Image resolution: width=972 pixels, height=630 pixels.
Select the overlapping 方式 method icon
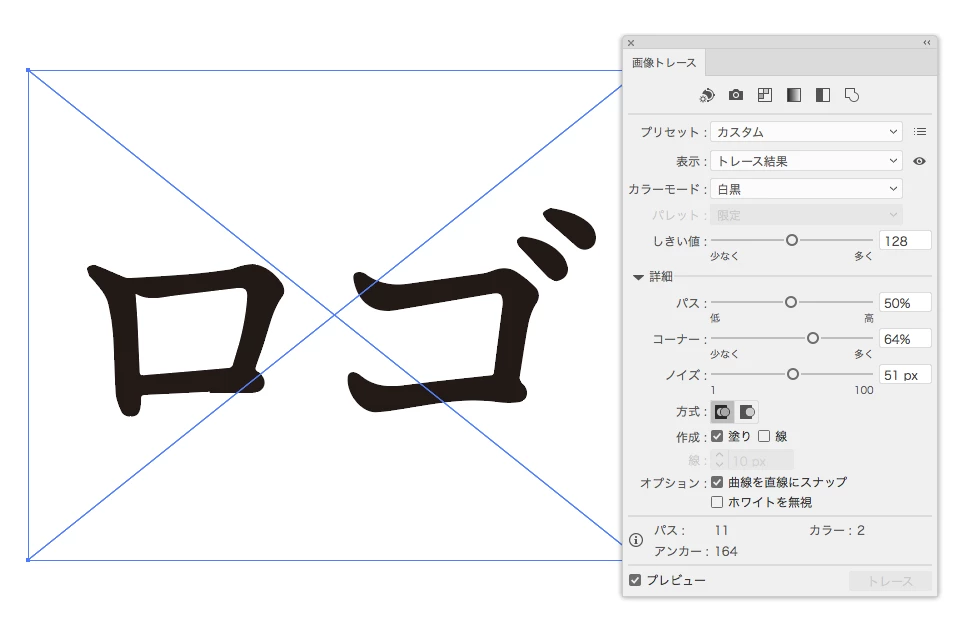[746, 412]
